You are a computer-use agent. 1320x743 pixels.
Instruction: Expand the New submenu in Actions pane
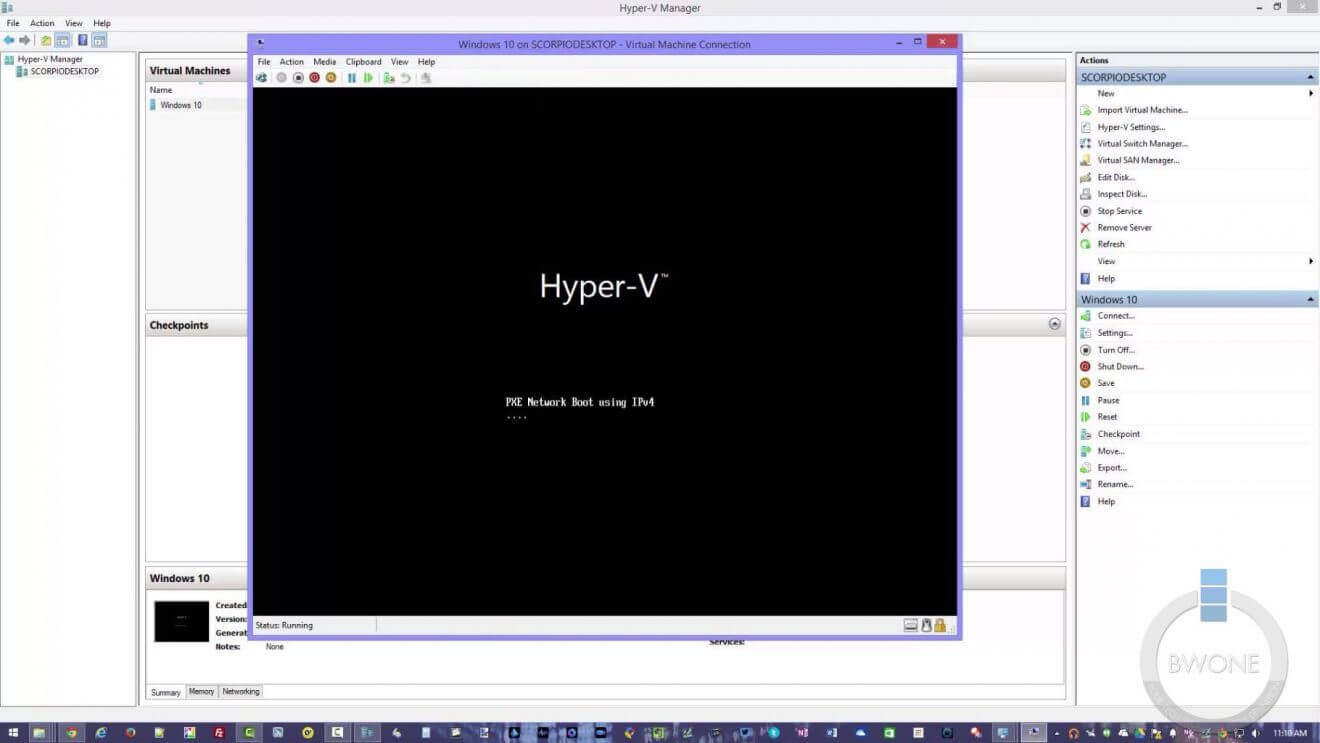1105,92
